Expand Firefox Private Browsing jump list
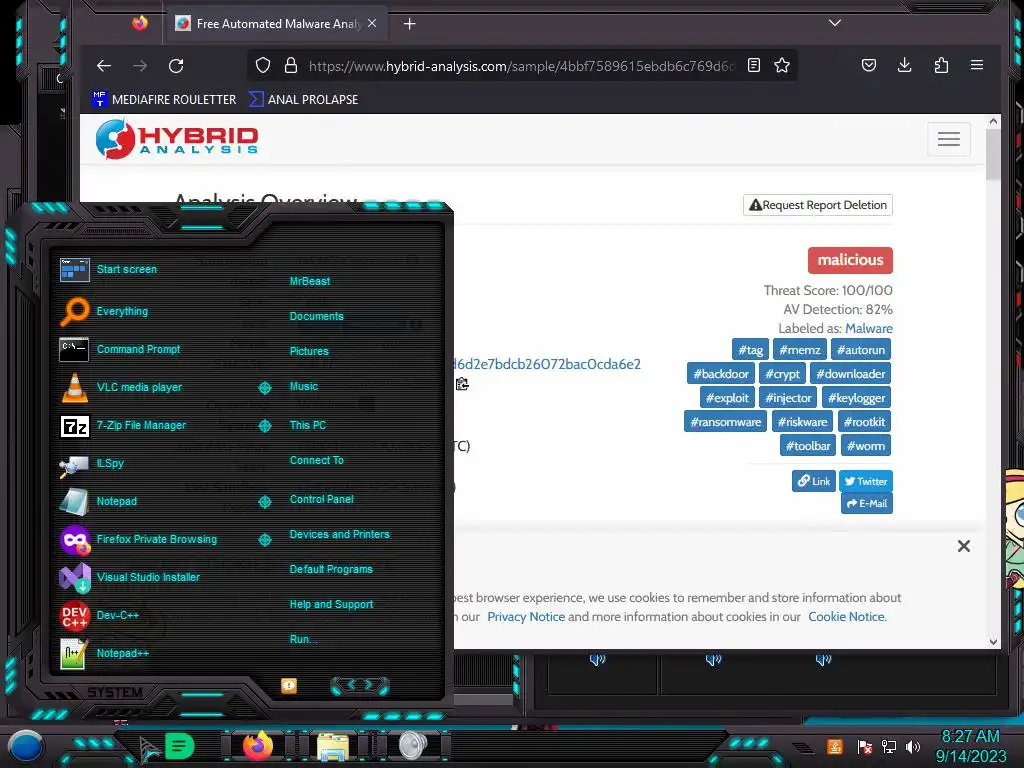Image resolution: width=1024 pixels, height=768 pixels. coord(264,539)
